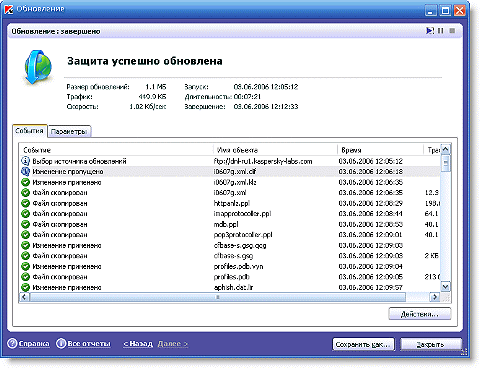The image size is (480, 368).
Task: Click the vertical scrollbar thumb
Action: point(446,163)
